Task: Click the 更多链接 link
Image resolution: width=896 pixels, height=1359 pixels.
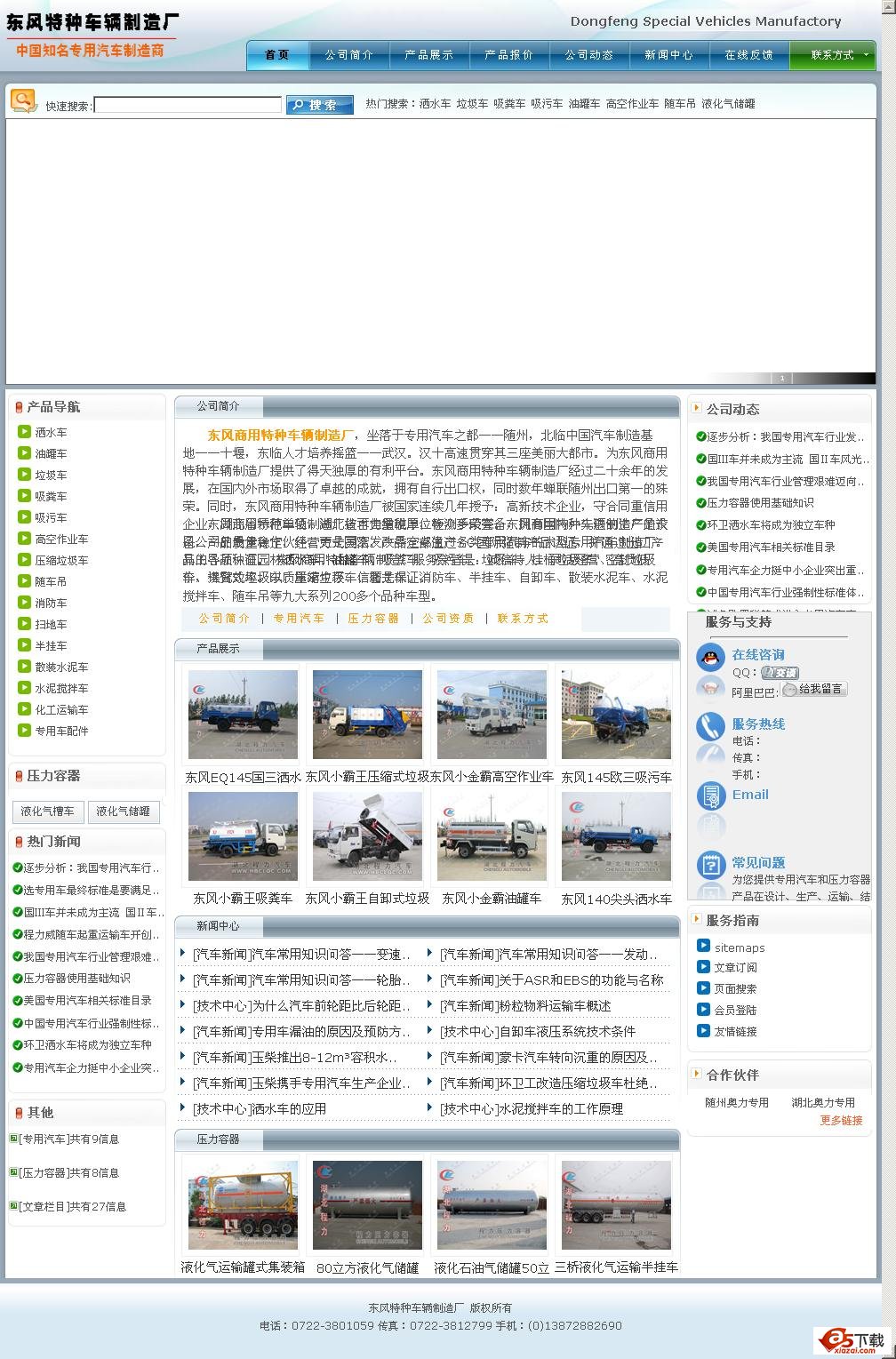Action: click(841, 1120)
